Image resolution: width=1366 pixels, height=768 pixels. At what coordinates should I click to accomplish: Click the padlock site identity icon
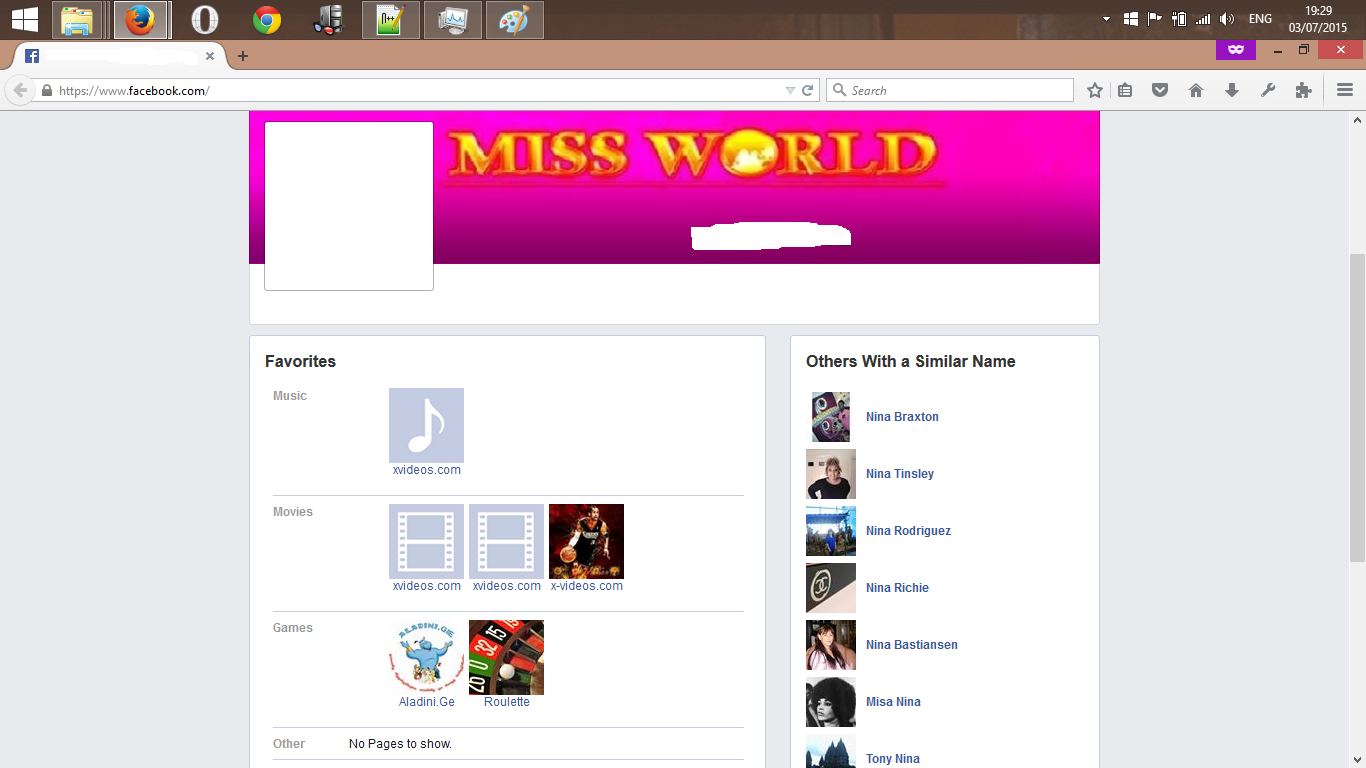point(46,90)
